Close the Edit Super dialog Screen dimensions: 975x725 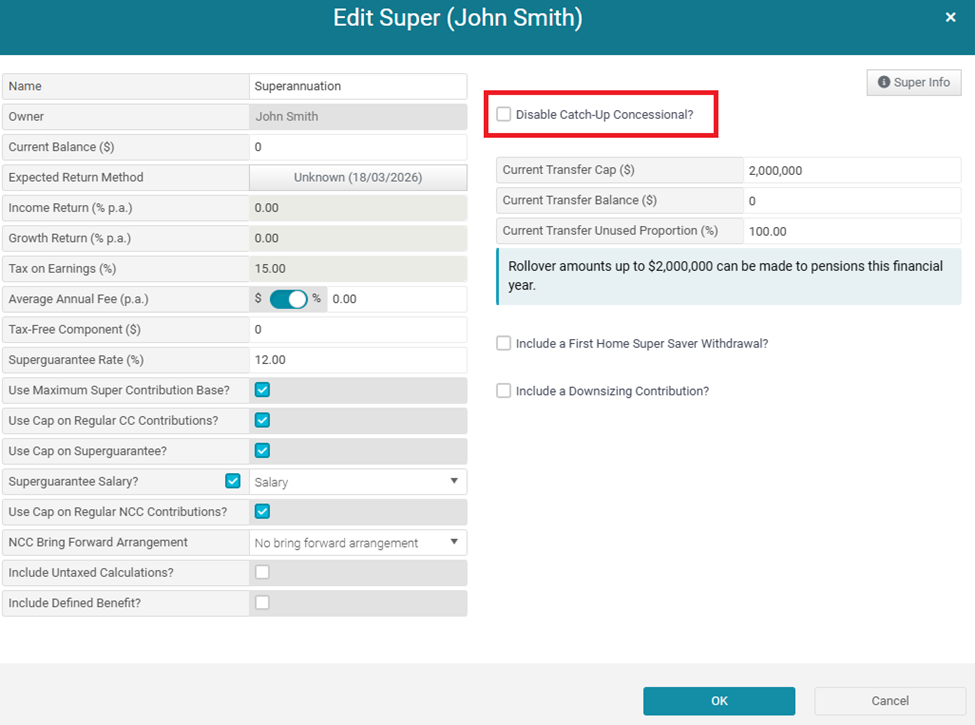[949, 17]
